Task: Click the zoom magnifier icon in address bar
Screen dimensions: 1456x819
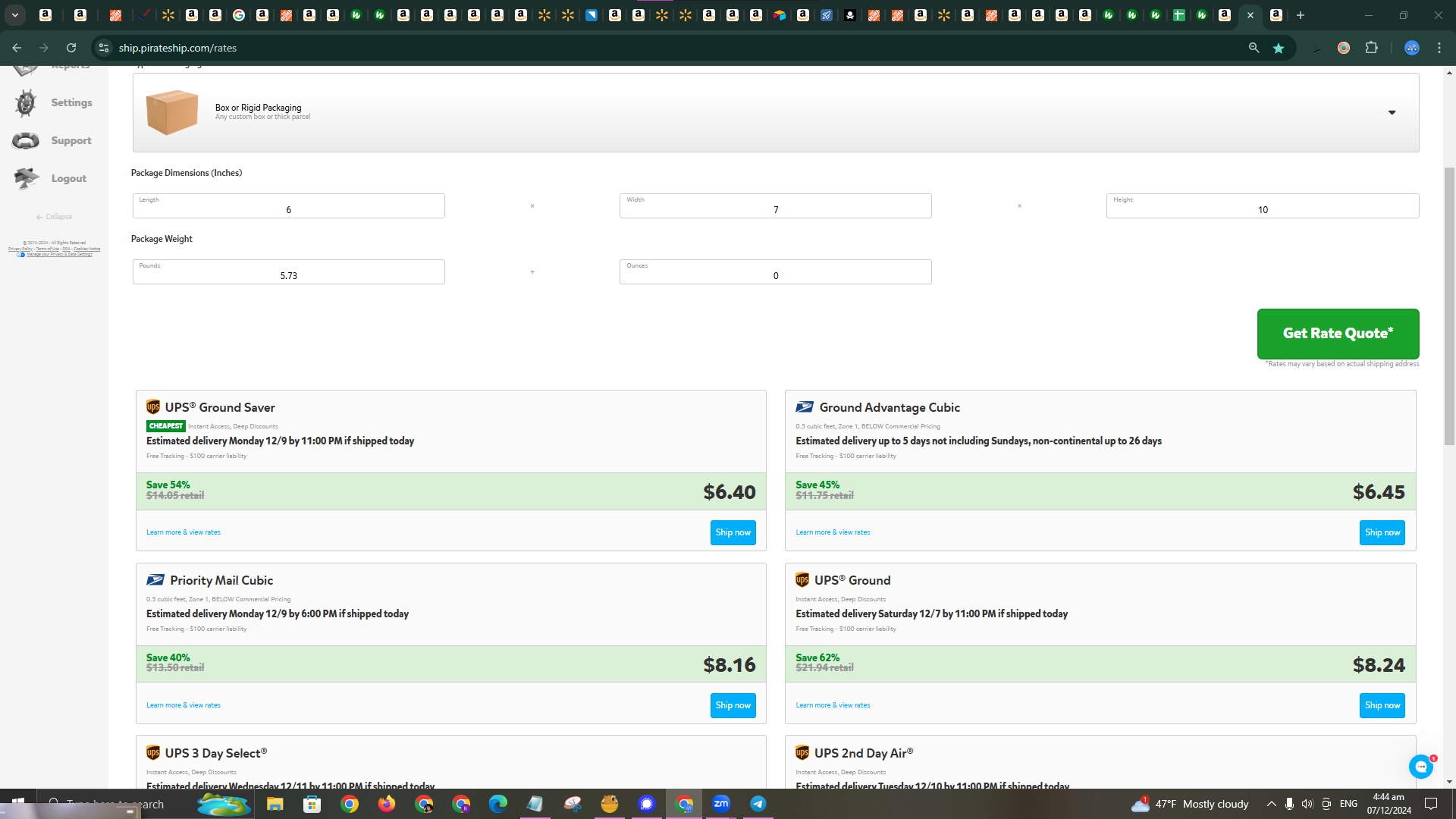Action: (1254, 48)
